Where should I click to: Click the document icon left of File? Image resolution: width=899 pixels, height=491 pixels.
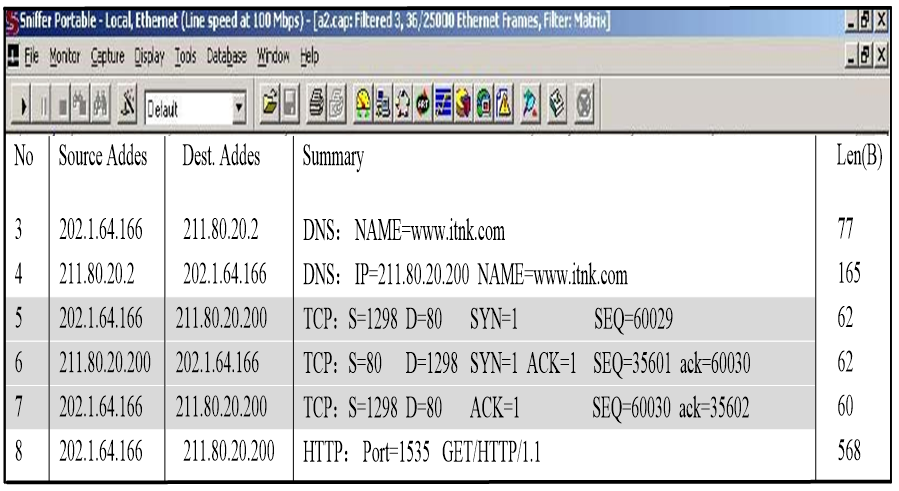(x=13, y=56)
